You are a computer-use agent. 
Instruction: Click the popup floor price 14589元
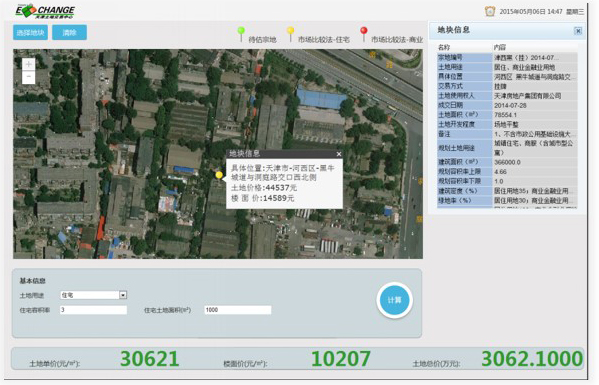(279, 198)
